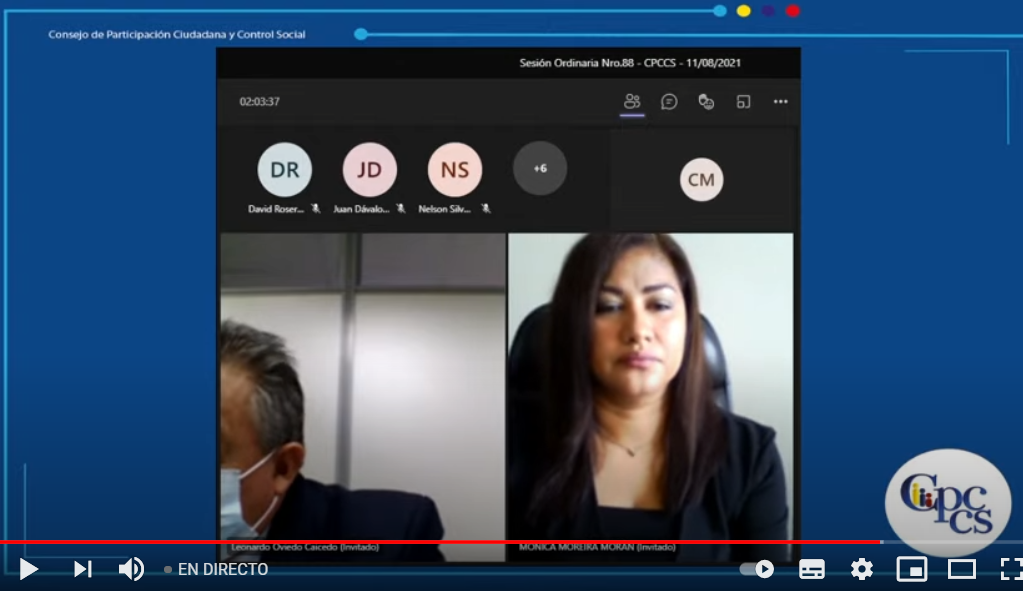
Task: Open the video settings gear
Action: [x=862, y=569]
